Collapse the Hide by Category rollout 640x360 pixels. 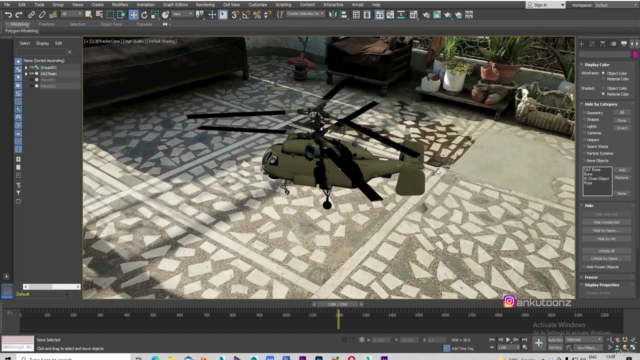[601, 104]
